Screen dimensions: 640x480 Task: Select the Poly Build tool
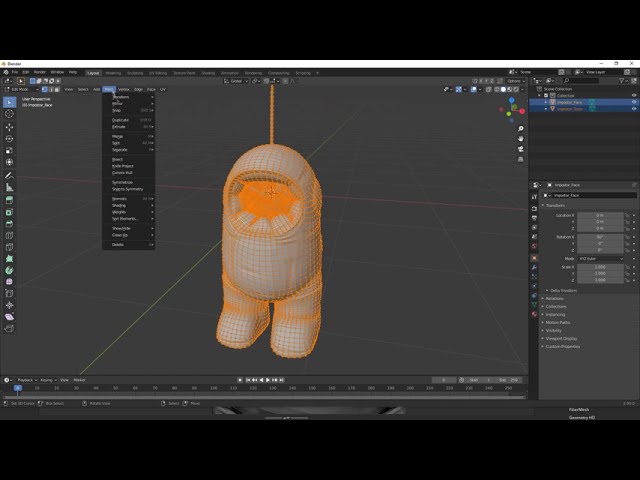[9, 258]
